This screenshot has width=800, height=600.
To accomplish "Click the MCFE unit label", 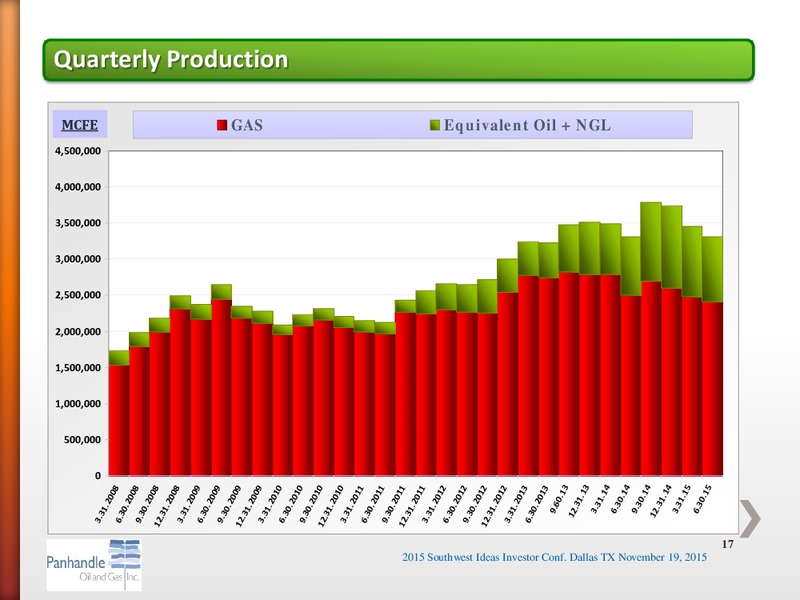I will click(80, 124).
